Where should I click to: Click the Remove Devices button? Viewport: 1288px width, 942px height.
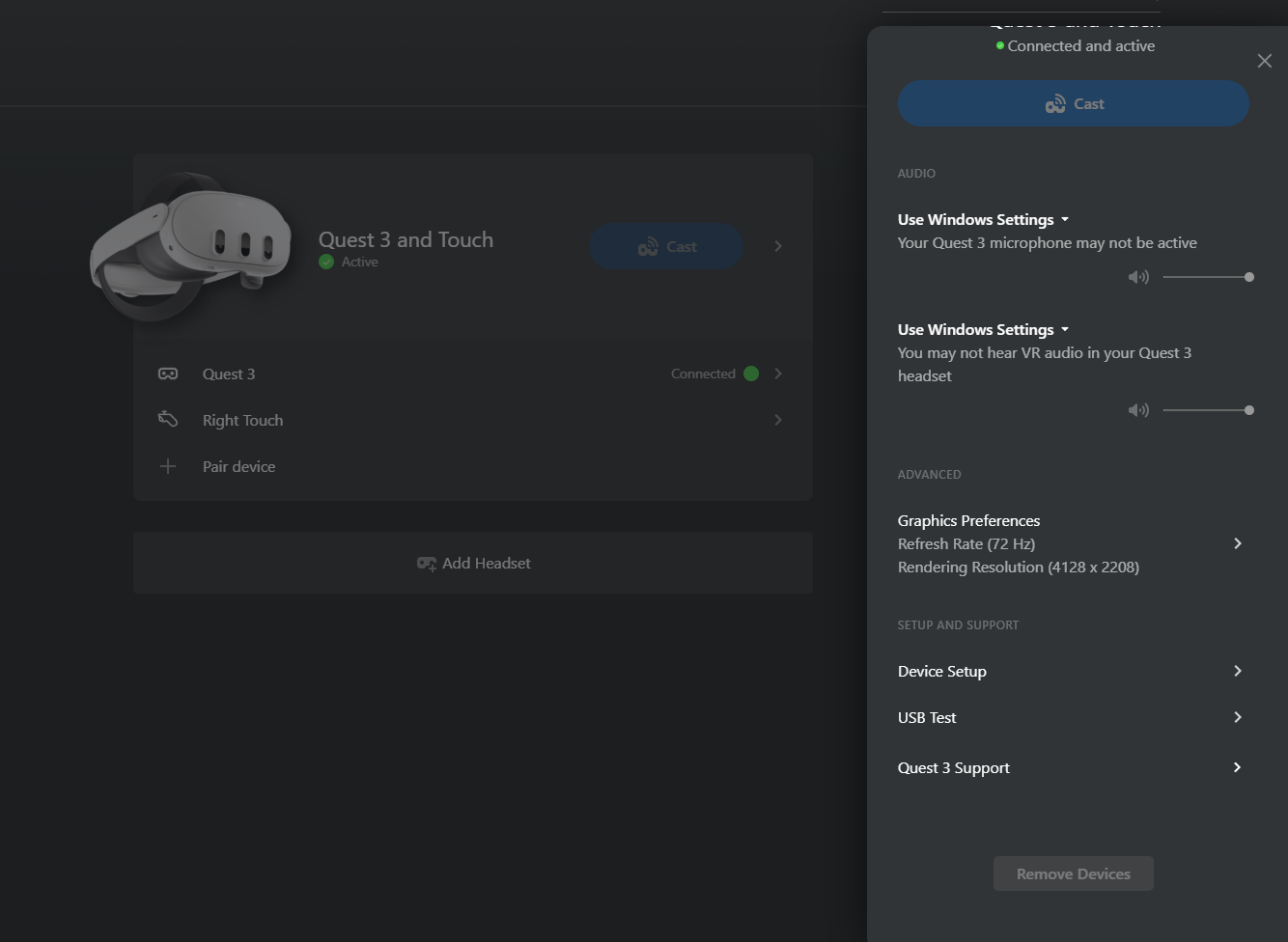pos(1073,873)
